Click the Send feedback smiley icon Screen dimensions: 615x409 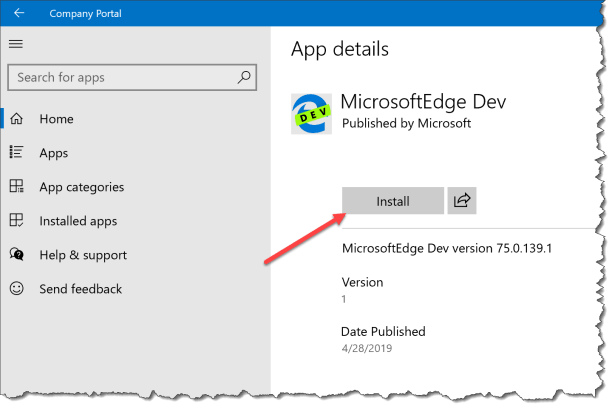16,289
